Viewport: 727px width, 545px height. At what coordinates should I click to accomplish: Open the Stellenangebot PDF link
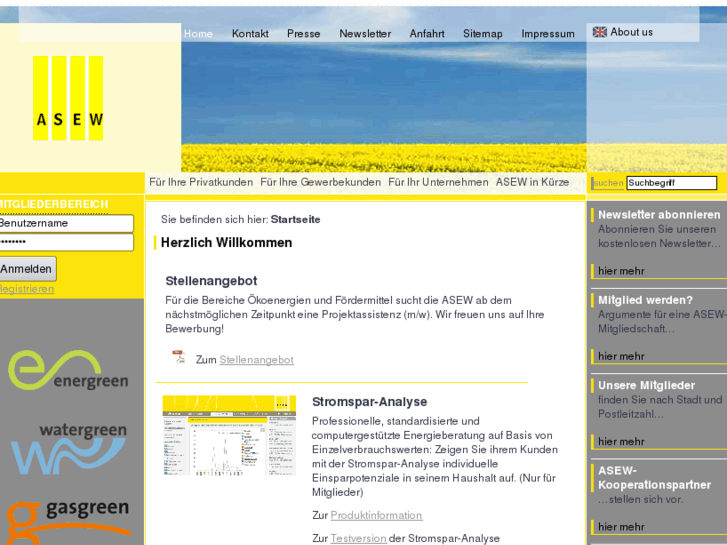256,360
